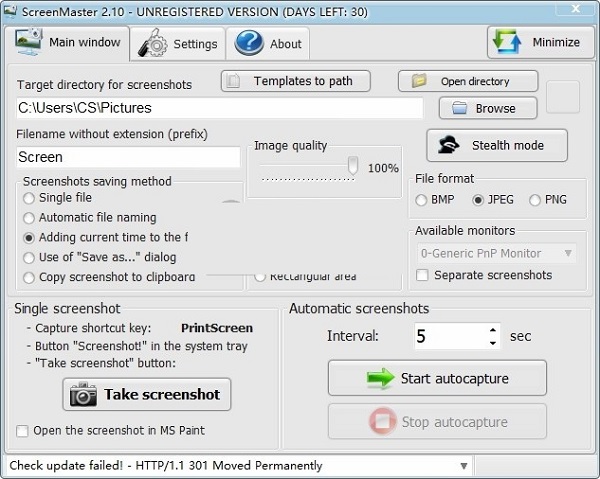Click the Open directory button
The width and height of the screenshot is (600, 479).
coord(468,81)
